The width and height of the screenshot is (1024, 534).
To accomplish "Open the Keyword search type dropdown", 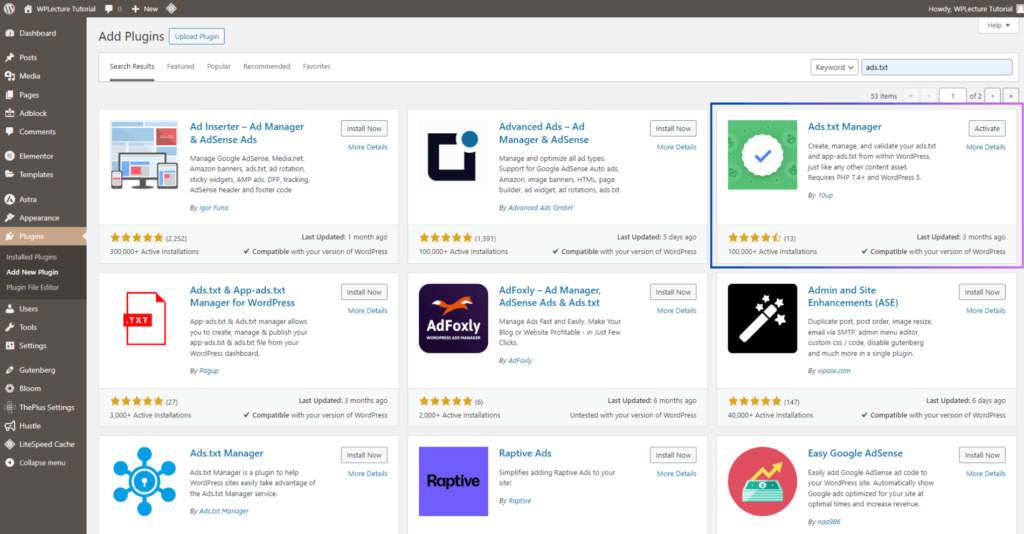I will [834, 67].
